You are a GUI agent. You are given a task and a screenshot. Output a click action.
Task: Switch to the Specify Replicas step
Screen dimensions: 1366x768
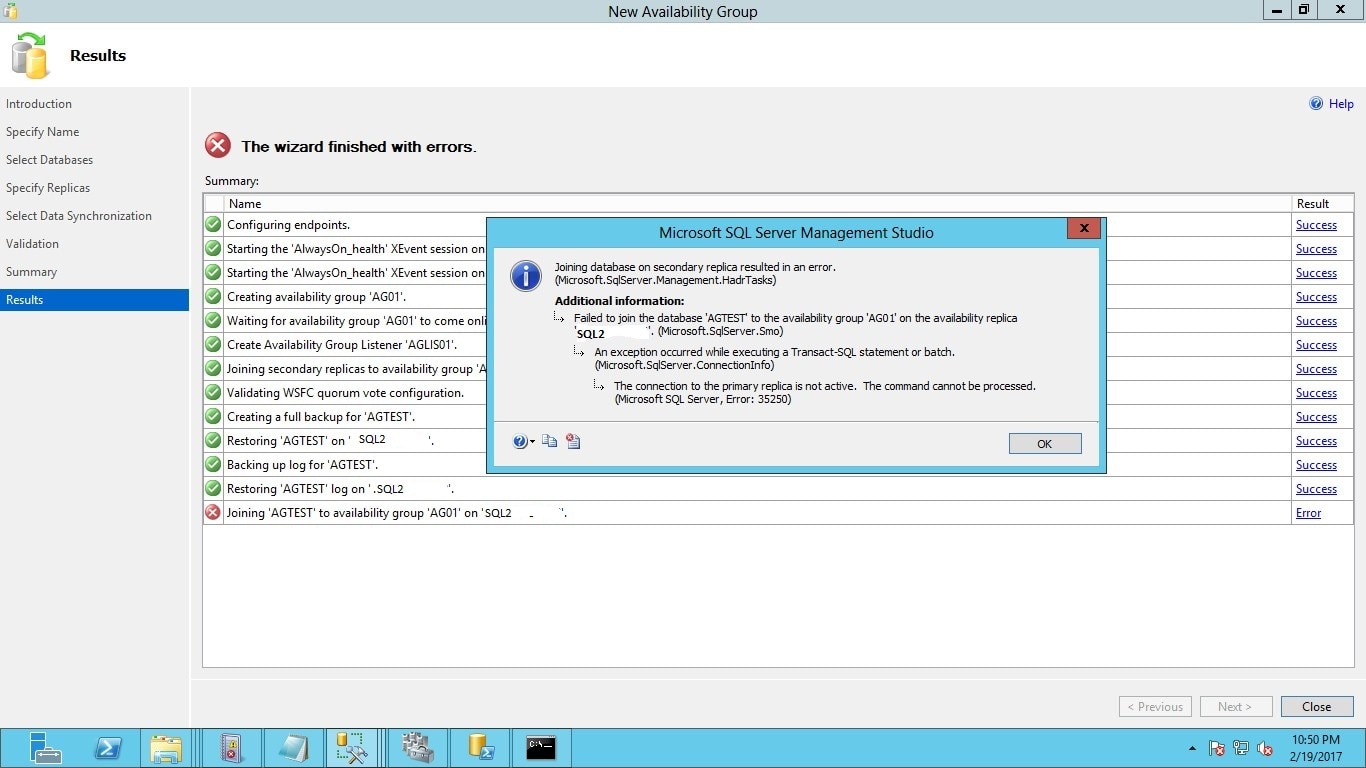click(x=48, y=188)
